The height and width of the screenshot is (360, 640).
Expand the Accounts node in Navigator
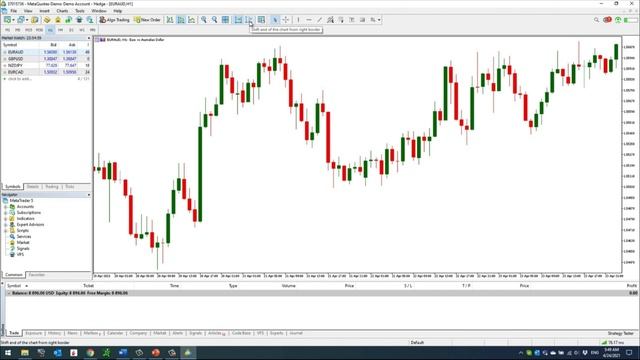point(6,207)
